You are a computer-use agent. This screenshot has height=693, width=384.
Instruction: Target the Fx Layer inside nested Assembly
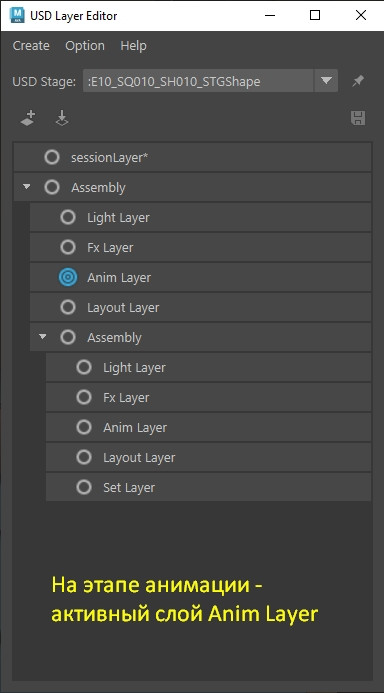(84, 397)
